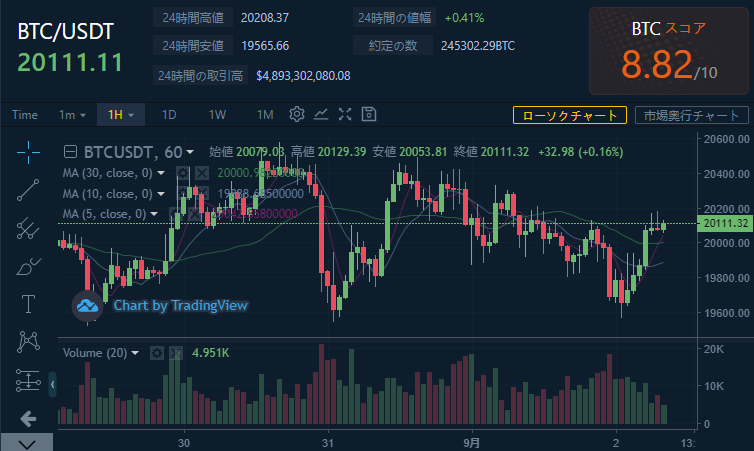Select the crosshair cursor tool
754x451 pixels.
pos(28,151)
